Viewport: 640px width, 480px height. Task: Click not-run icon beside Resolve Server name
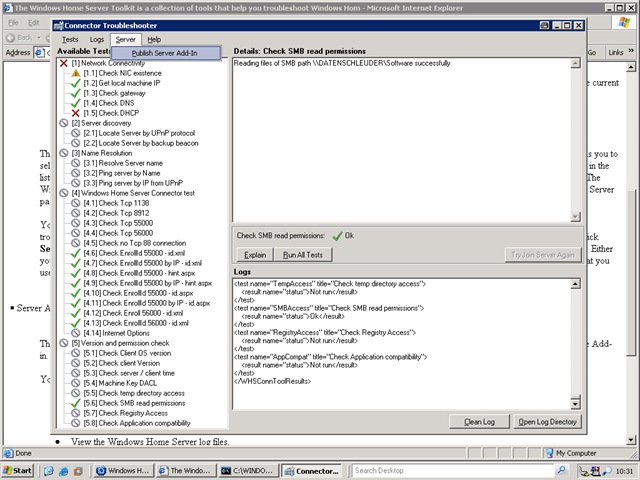tap(76, 163)
